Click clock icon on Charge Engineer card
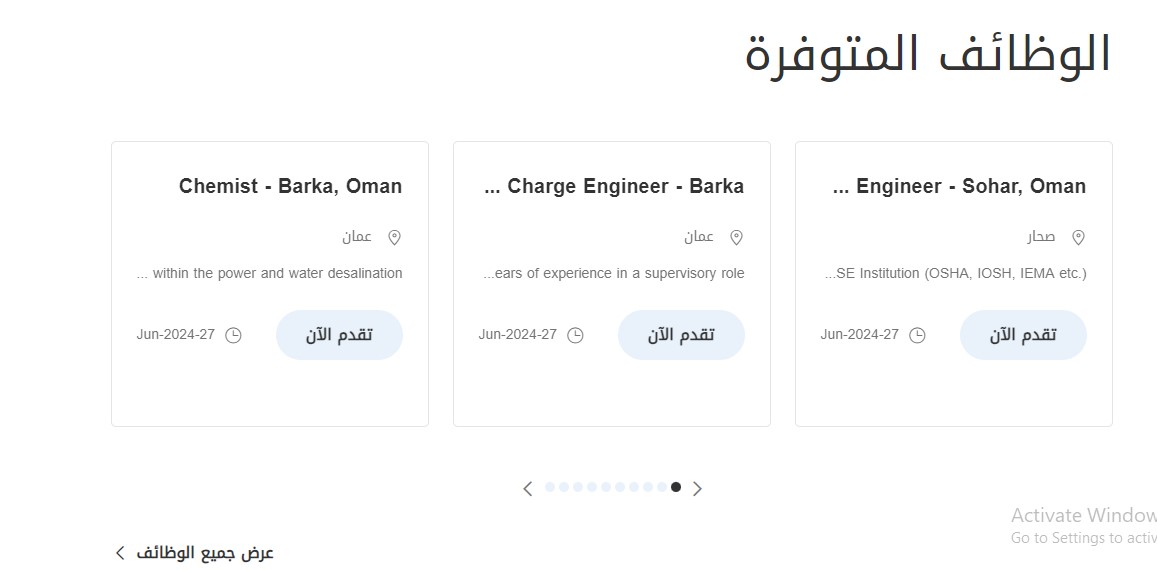 [575, 335]
